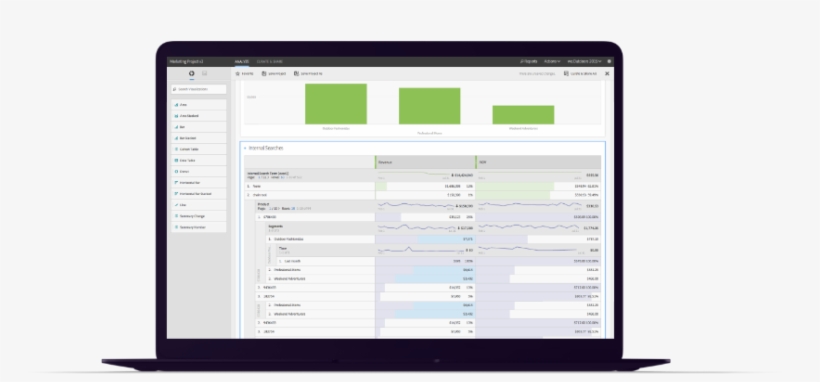Select the second metric column header
820x382 pixels.
(538, 162)
